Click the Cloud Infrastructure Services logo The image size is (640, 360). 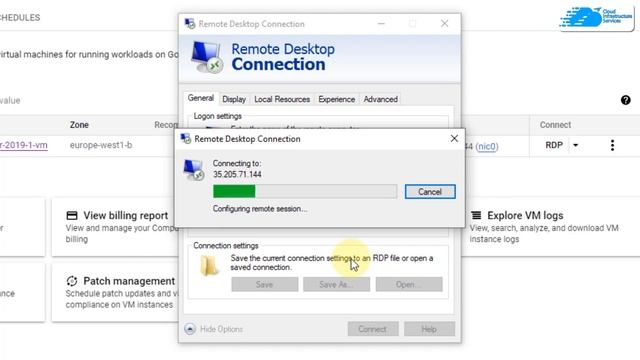(x=596, y=18)
